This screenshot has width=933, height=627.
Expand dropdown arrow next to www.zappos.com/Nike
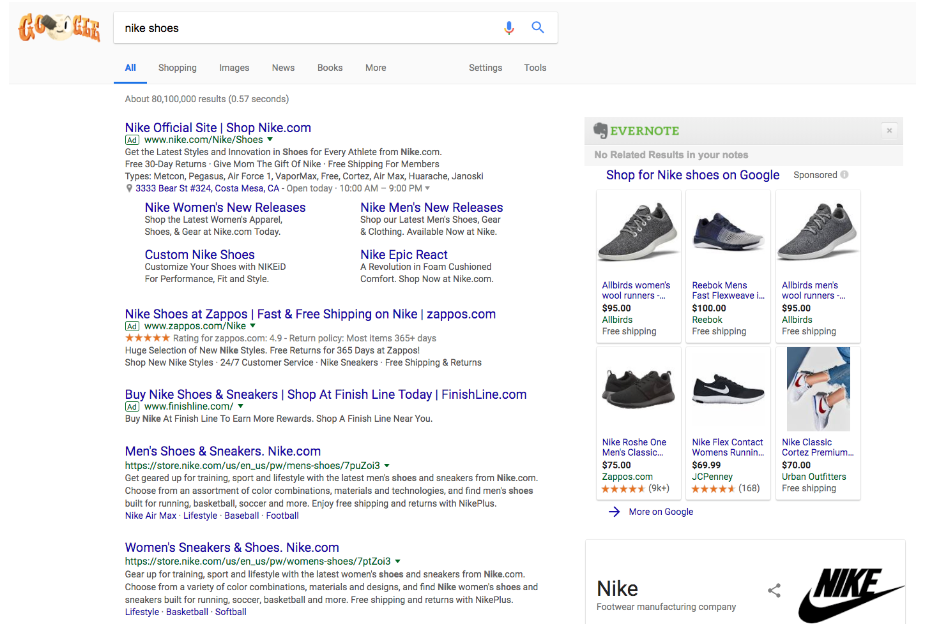pos(253,326)
